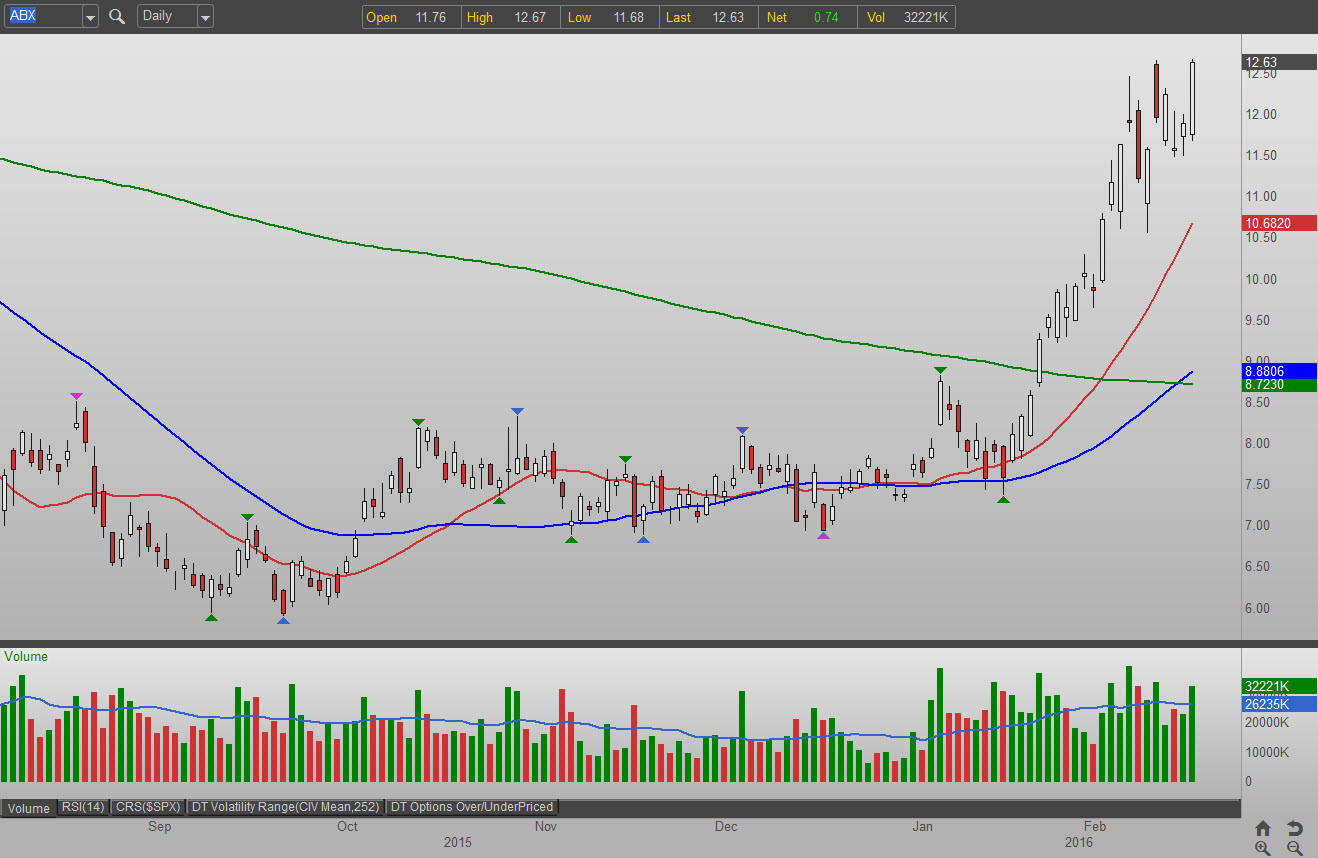Click the symbol search magnifier icon
The width and height of the screenshot is (1318, 858).
point(117,16)
